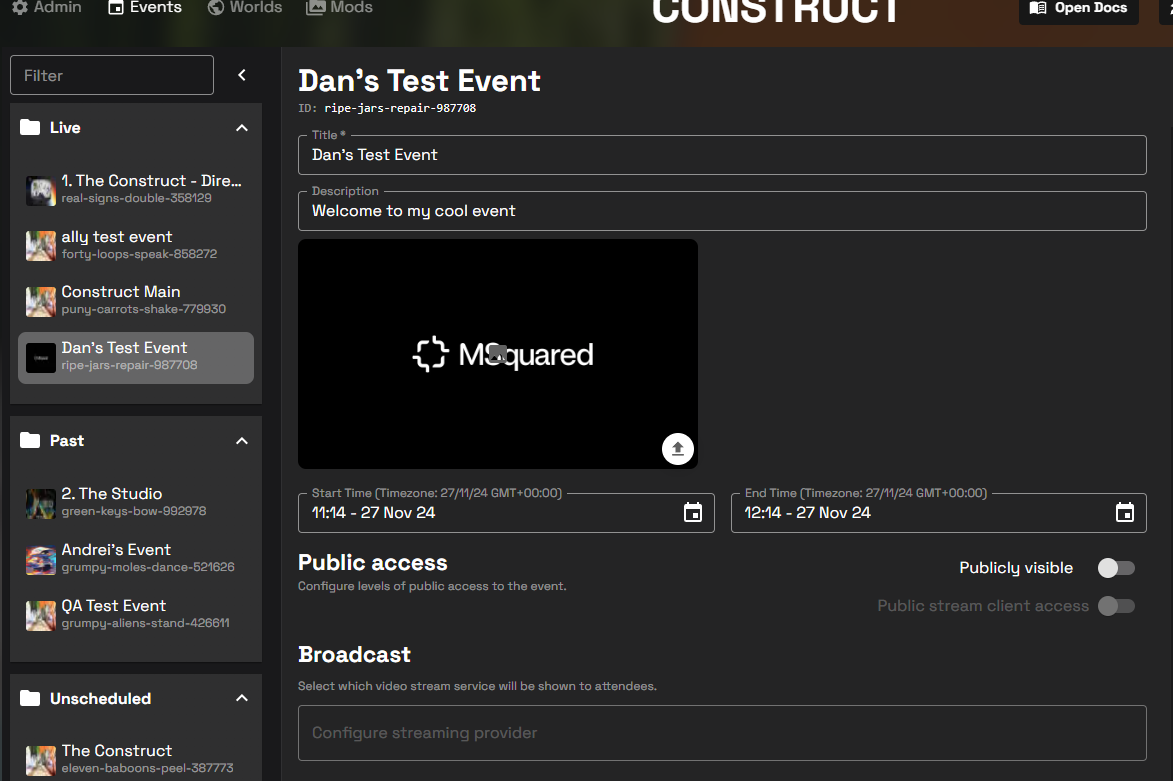The height and width of the screenshot is (781, 1173).
Task: Select the Construct Main event
Action: click(x=135, y=300)
